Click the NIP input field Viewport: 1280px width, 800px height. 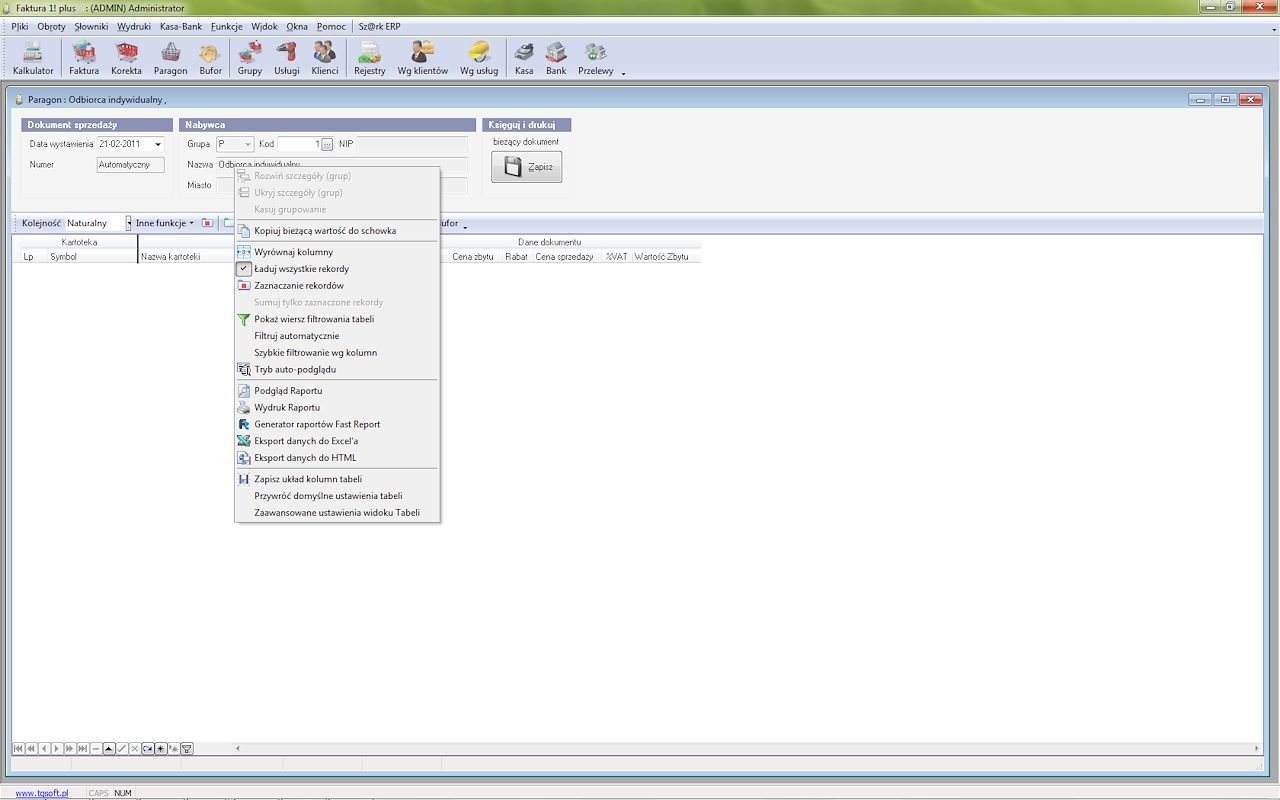(412, 144)
